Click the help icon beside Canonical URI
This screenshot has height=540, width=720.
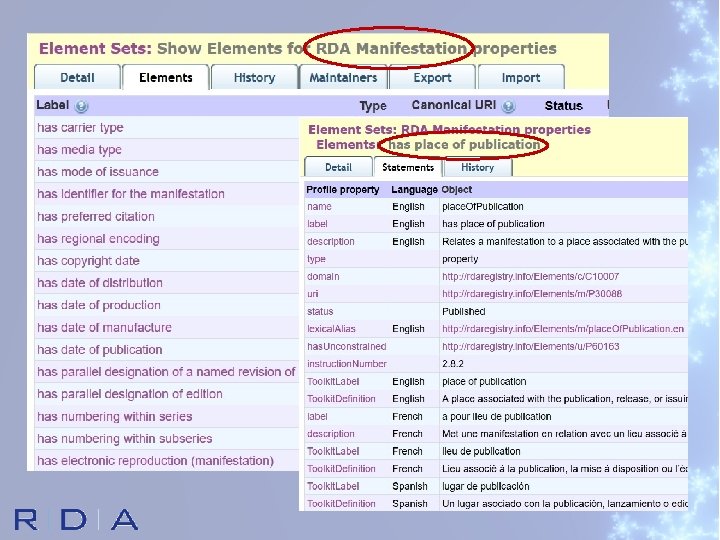pos(508,106)
